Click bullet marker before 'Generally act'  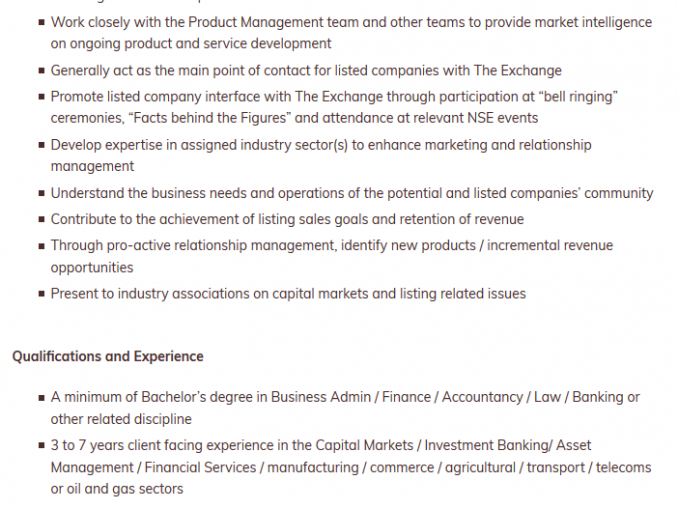click(42, 70)
